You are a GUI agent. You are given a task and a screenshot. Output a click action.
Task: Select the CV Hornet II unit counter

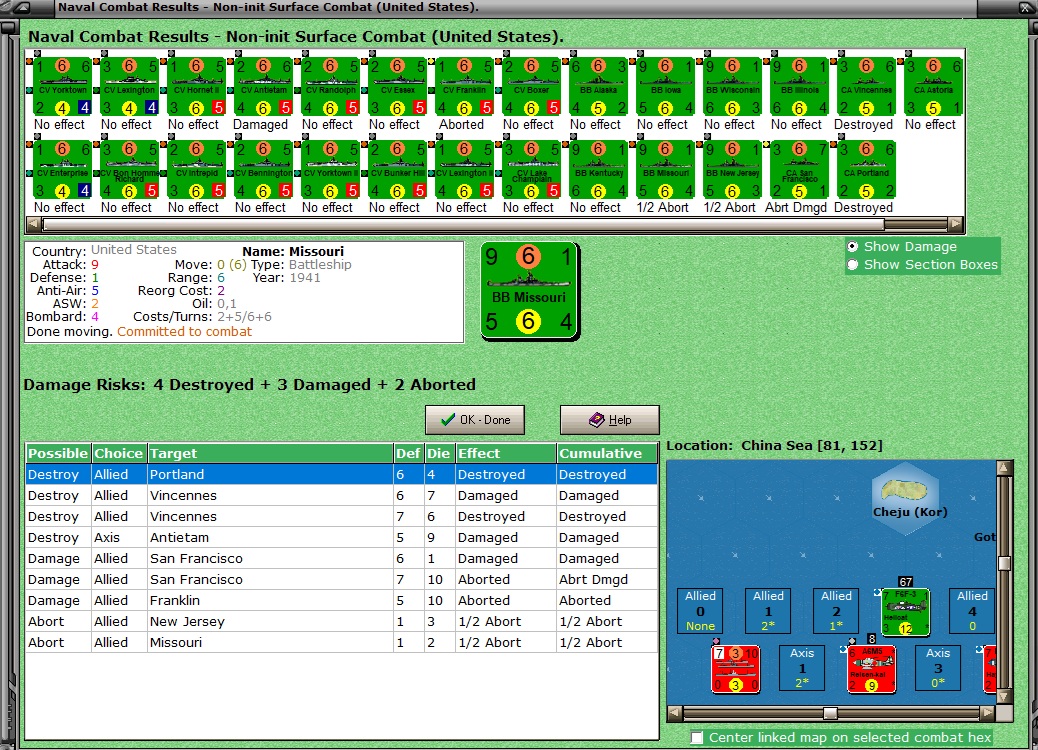[x=197, y=87]
